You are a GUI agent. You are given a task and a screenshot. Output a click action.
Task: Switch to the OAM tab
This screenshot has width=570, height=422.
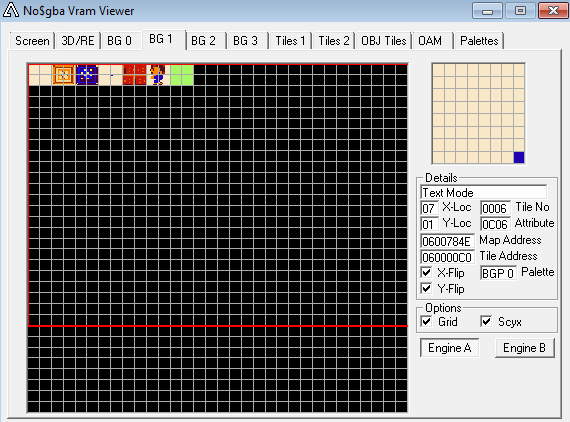click(430, 41)
